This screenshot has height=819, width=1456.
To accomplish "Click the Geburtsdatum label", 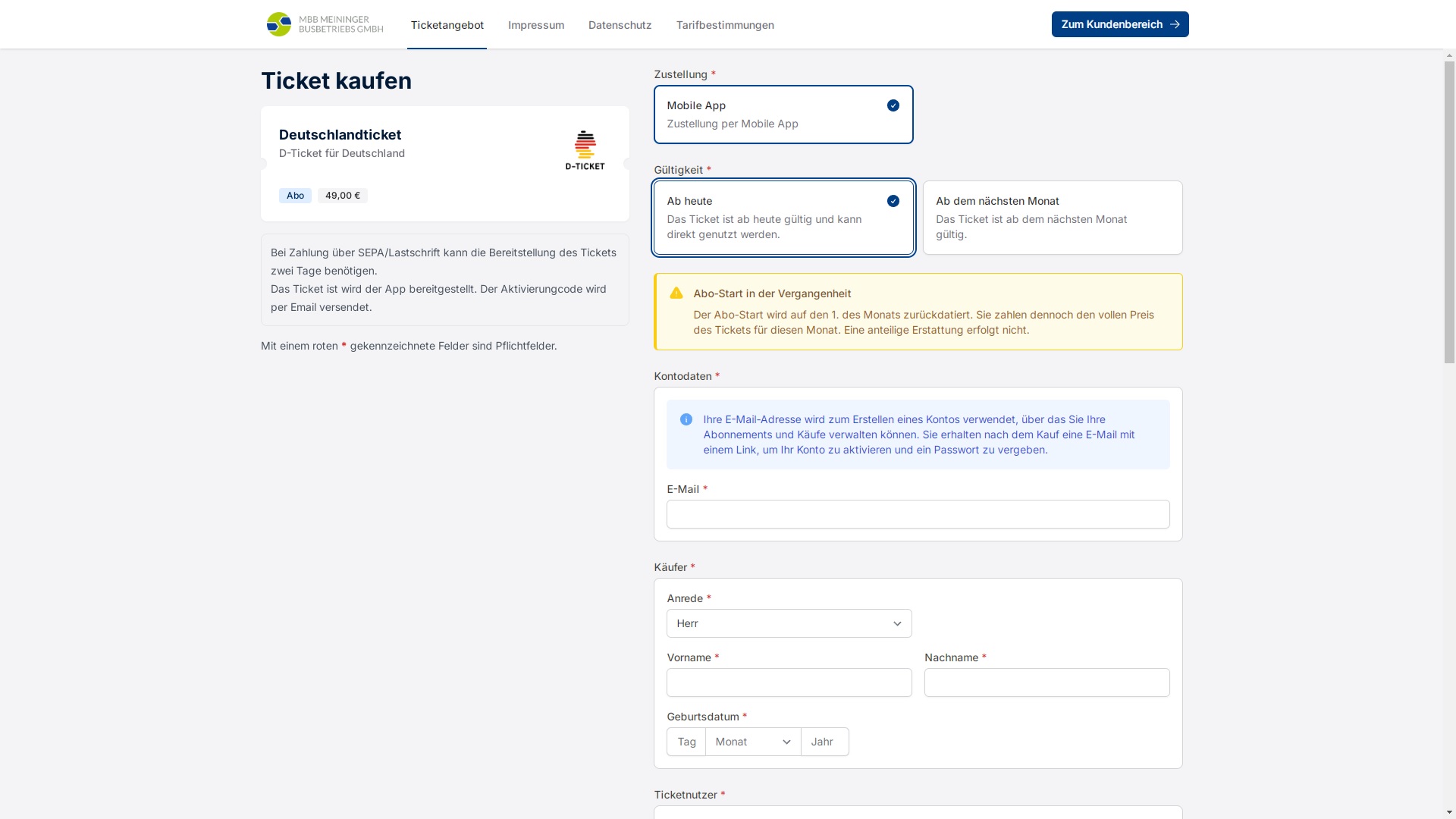I will click(702, 717).
